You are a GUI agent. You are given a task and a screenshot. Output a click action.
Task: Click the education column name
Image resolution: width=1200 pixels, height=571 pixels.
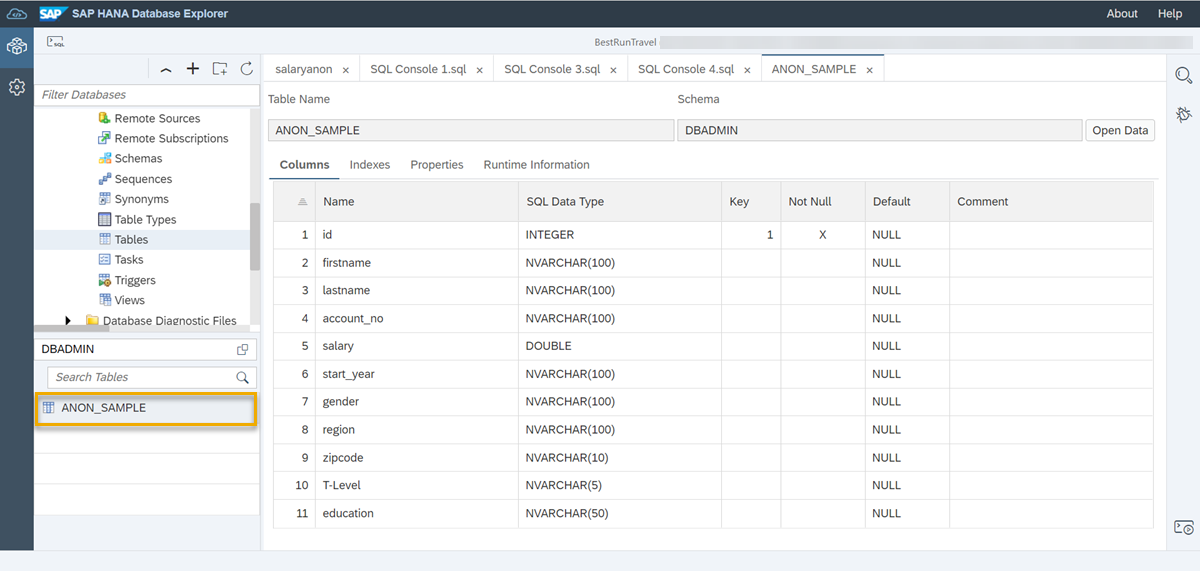(348, 513)
